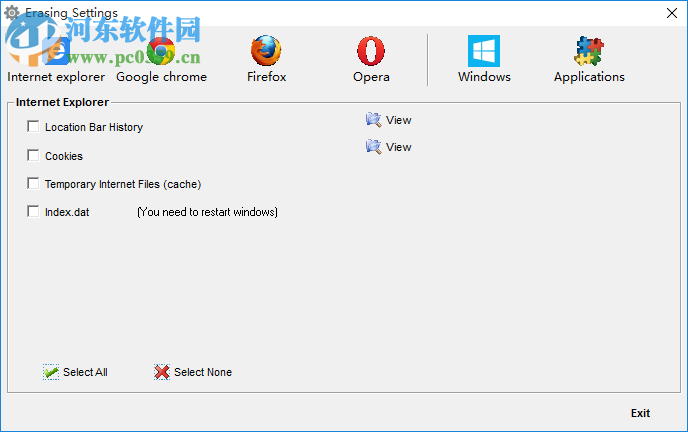Enable Location Bar History checkbox
Image resolution: width=688 pixels, height=432 pixels.
coord(33,126)
